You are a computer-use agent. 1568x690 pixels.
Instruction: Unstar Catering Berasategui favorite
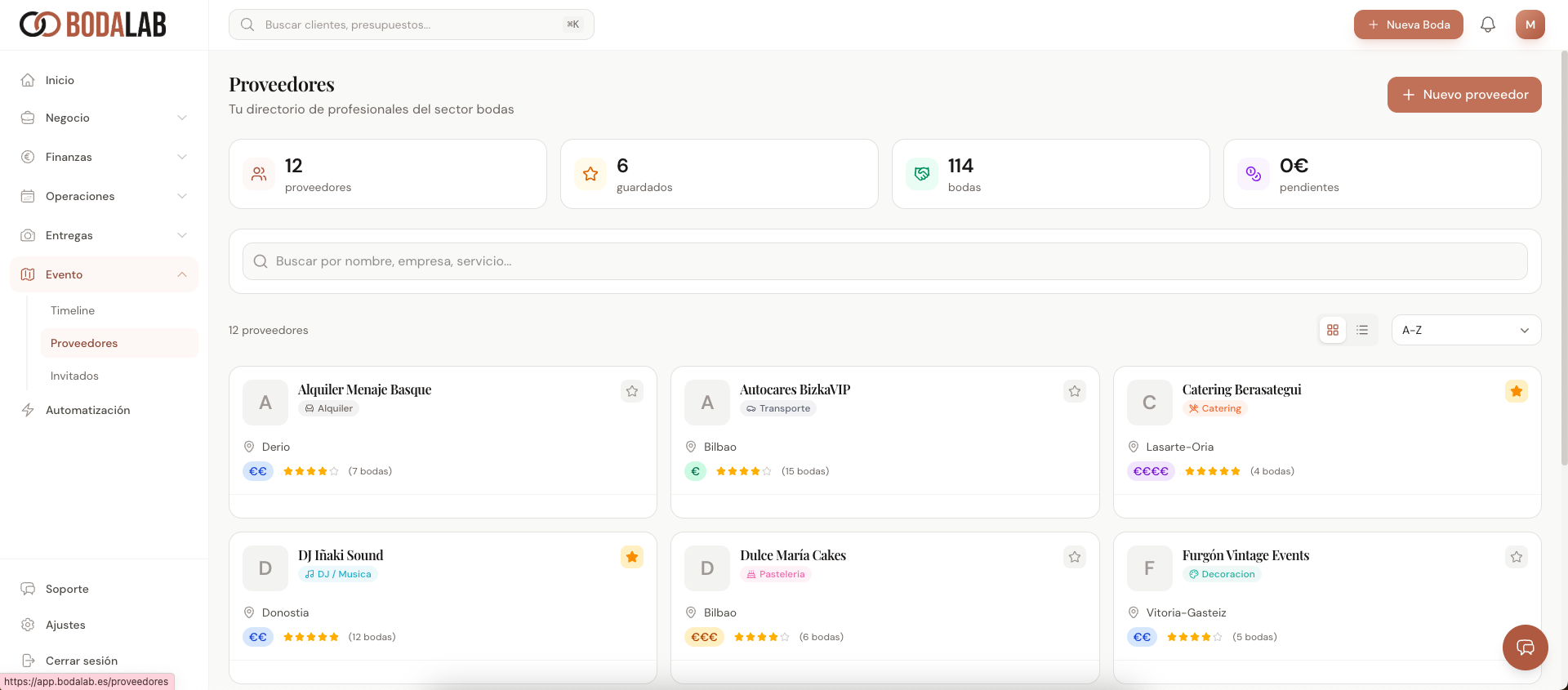click(1516, 391)
